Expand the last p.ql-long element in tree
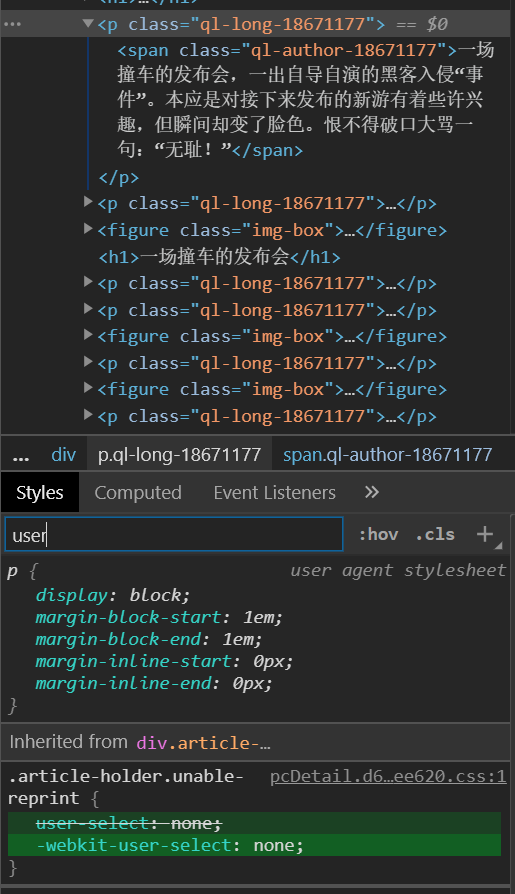Viewport: 515px width, 894px height. 88,415
